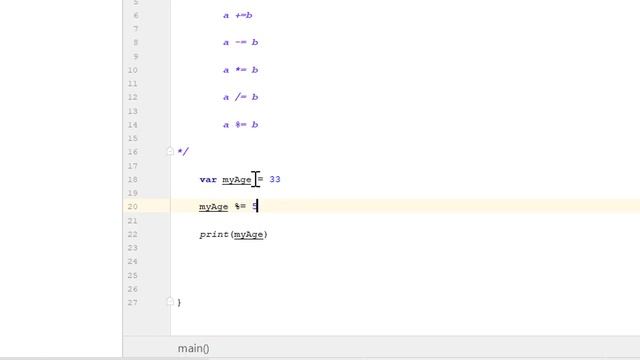This screenshot has width=640, height=360.
Task: Click the 'a /= b' comment line
Action: 240,97
